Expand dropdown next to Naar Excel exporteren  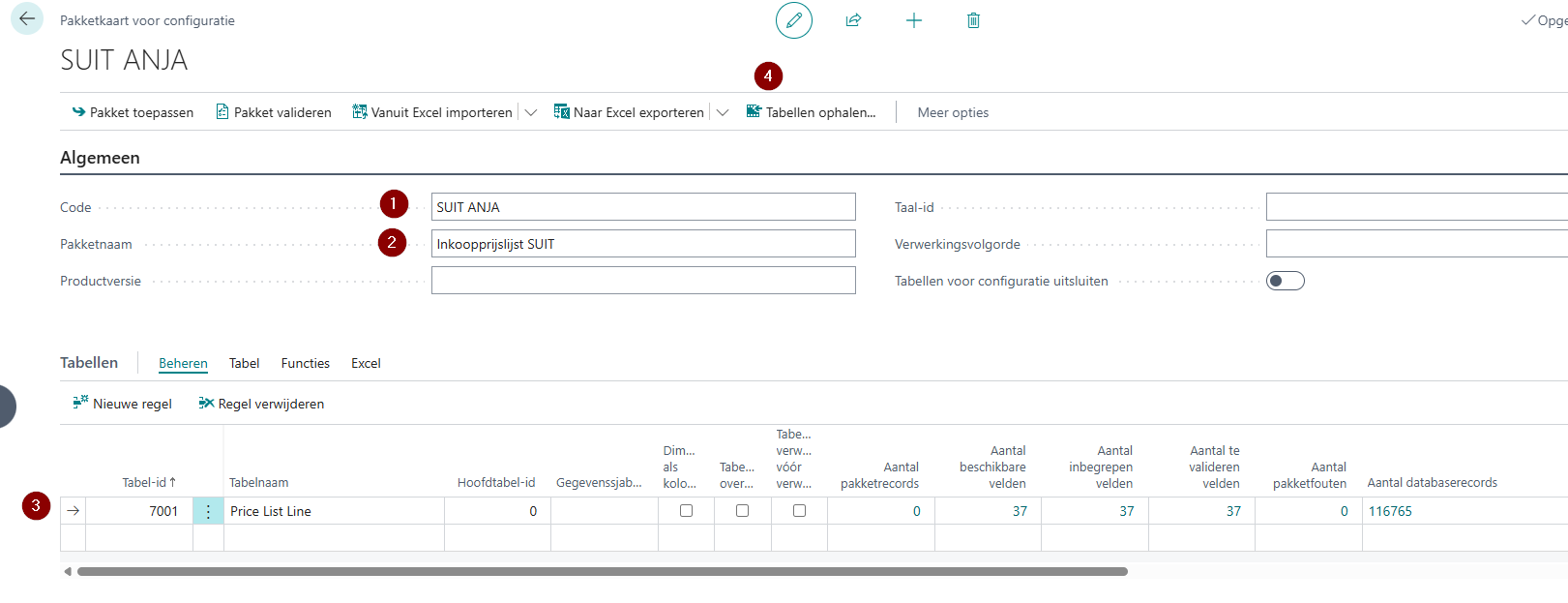coord(723,112)
